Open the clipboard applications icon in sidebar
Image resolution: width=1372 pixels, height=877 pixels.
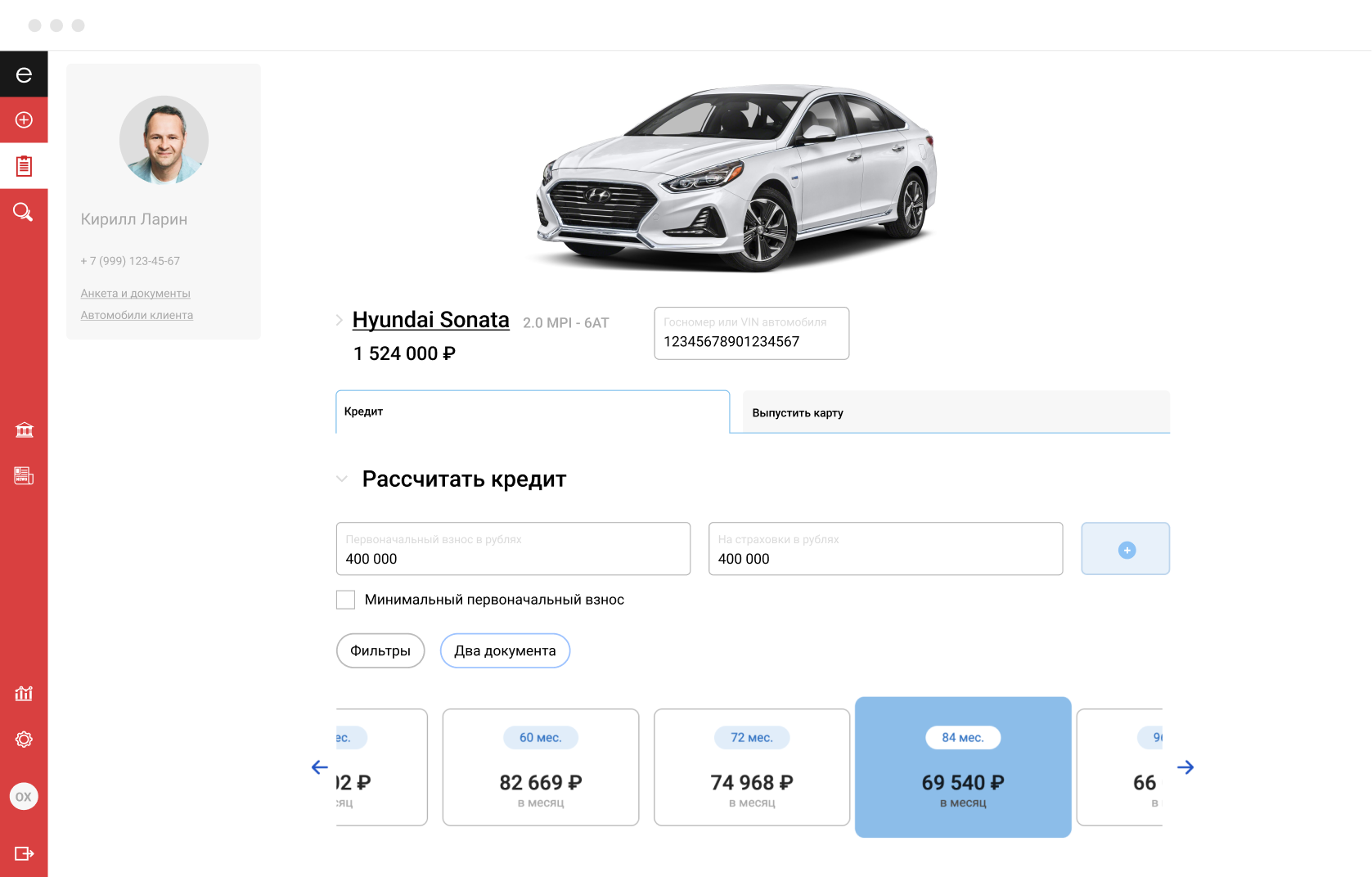click(x=24, y=166)
